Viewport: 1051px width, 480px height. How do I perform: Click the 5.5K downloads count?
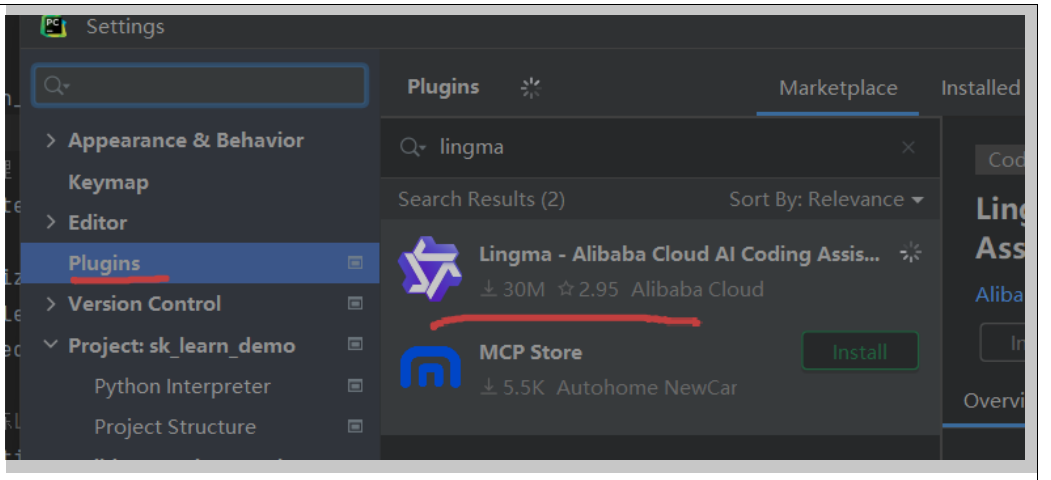tap(513, 387)
